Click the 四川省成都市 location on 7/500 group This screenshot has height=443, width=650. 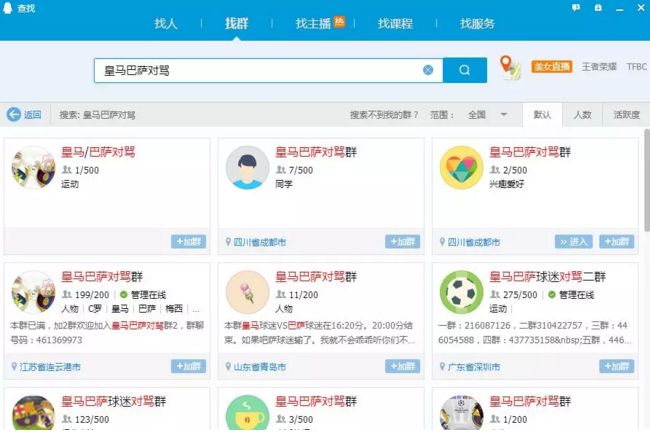coord(260,242)
